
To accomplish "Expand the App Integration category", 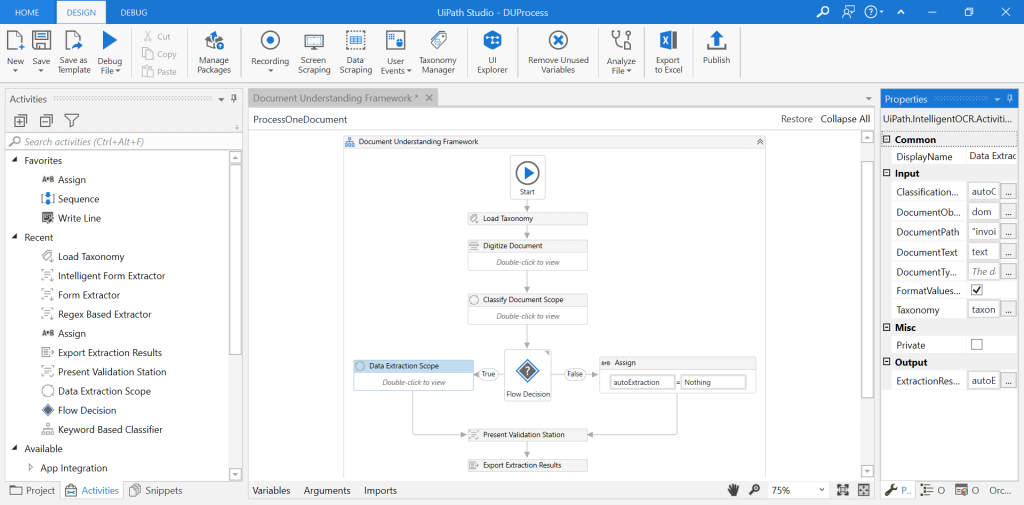I will [x=30, y=468].
